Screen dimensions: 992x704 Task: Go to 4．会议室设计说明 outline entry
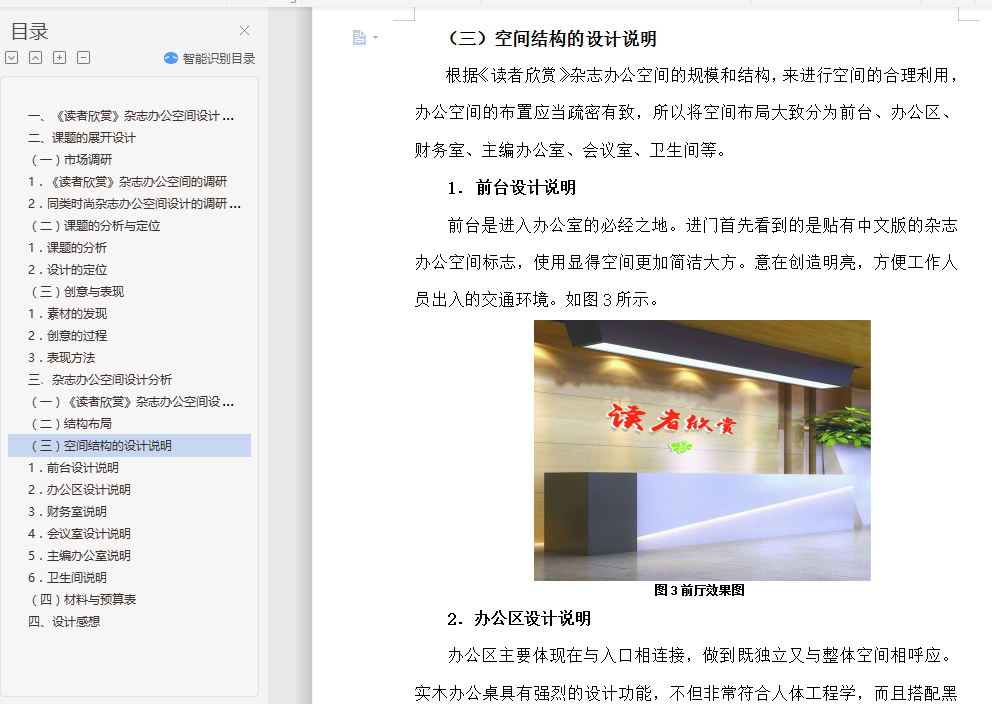(79, 534)
